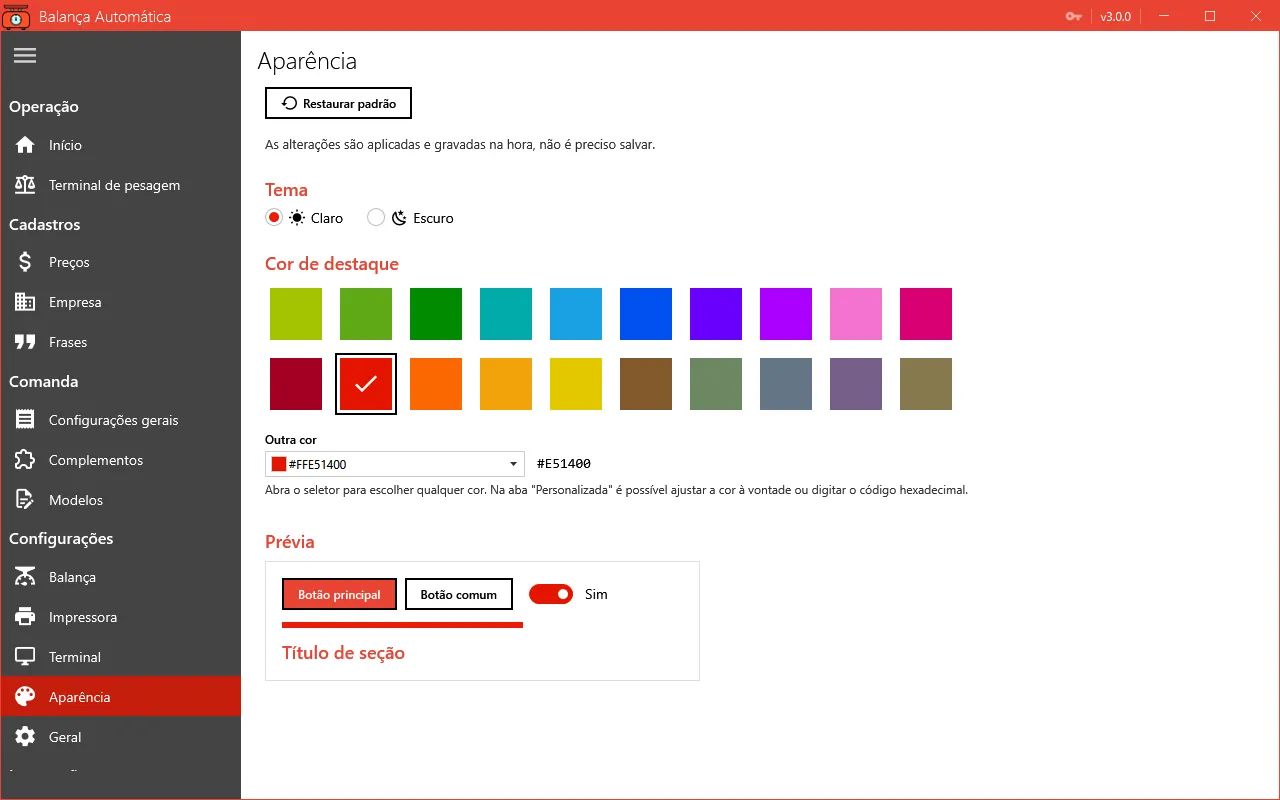The height and width of the screenshot is (800, 1280).
Task: Click the v3.0.0 version label
Action: [1116, 16]
